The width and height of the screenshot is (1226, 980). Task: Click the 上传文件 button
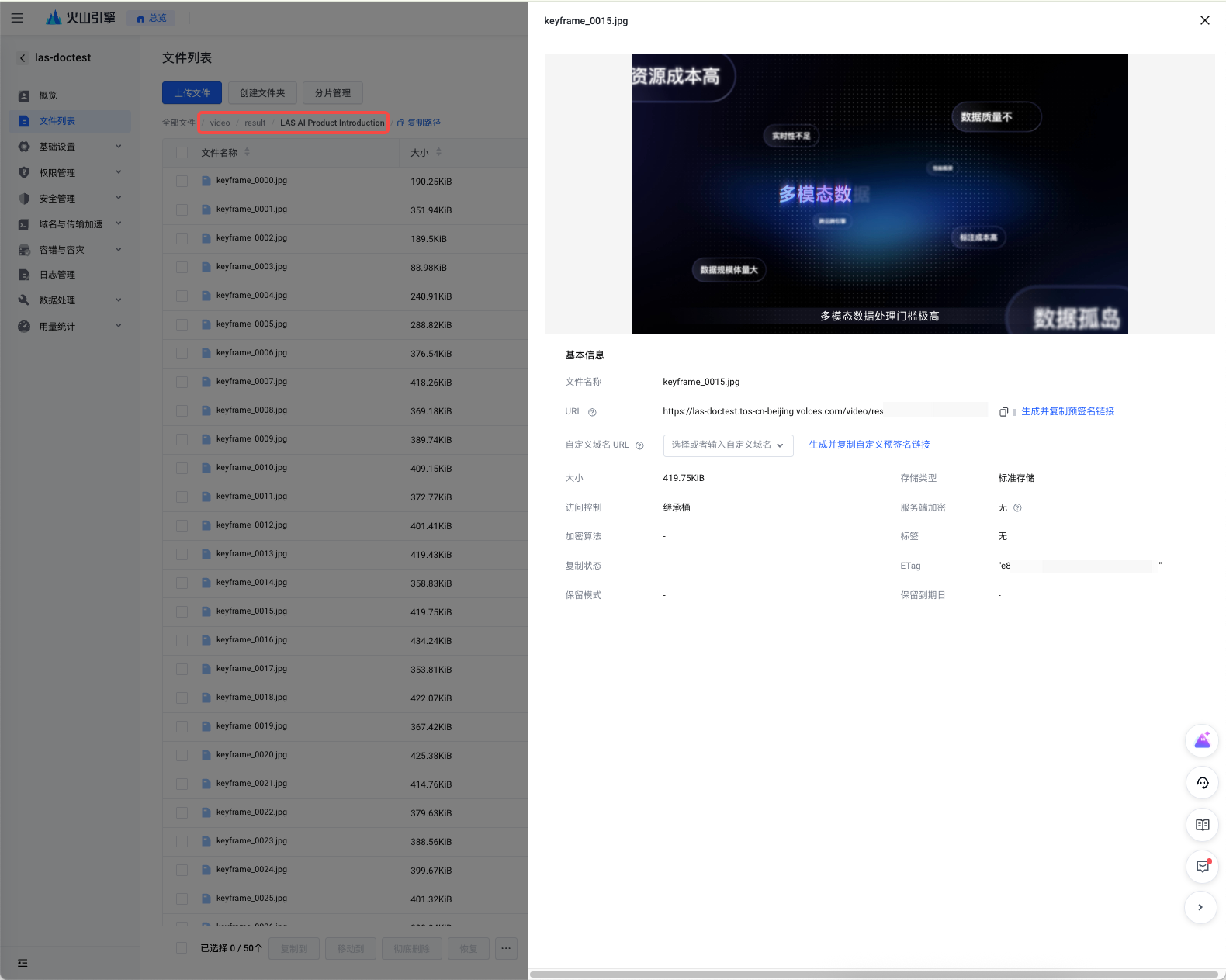point(192,93)
